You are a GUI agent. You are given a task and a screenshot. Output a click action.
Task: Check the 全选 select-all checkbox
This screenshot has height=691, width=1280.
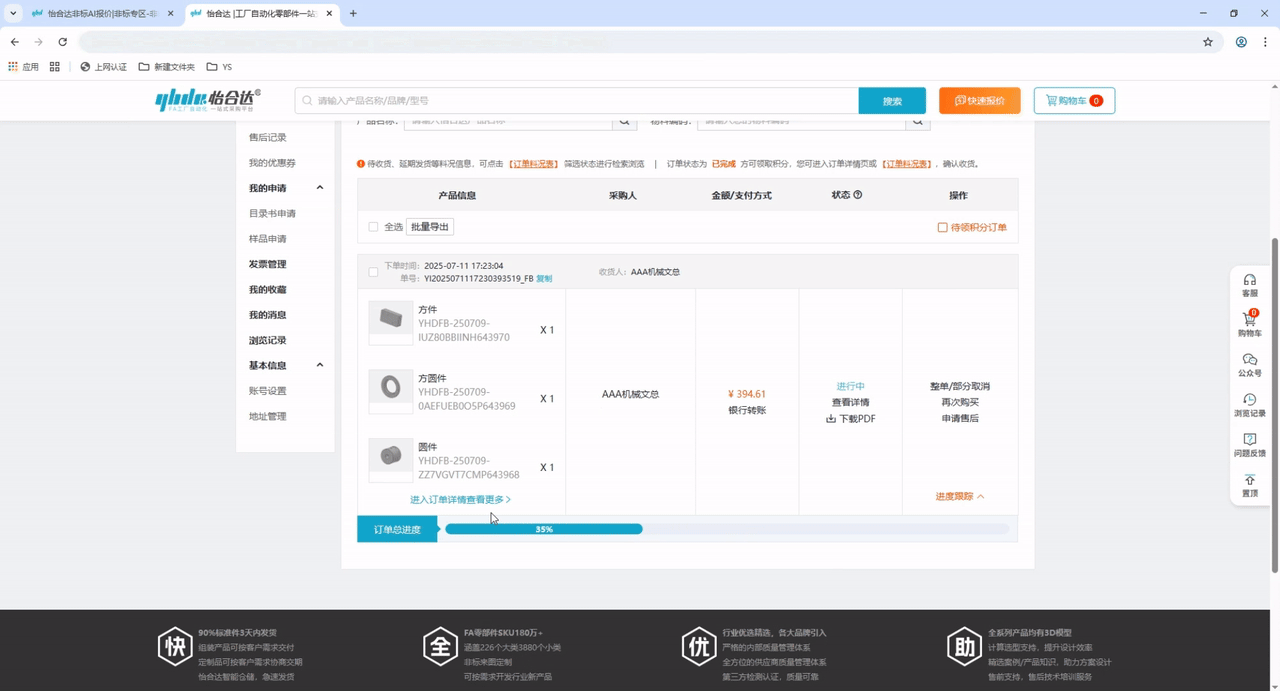(x=373, y=227)
